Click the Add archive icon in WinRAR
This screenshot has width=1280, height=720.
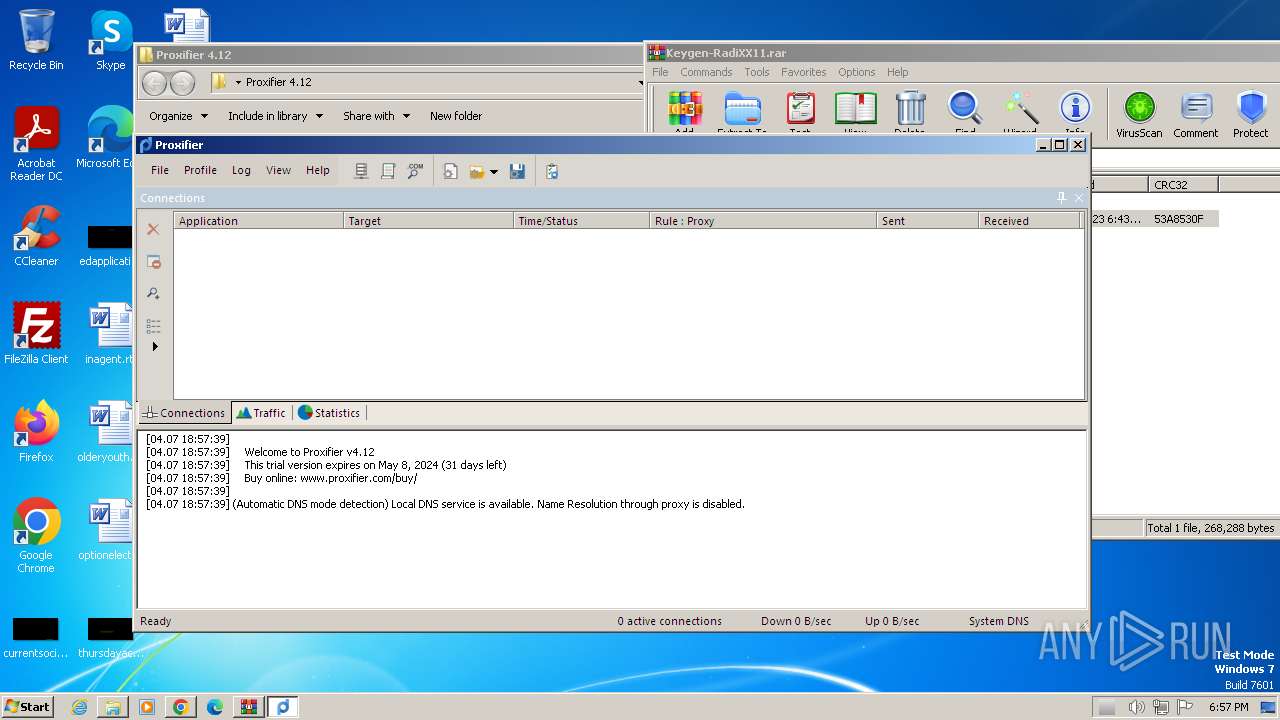pyautogui.click(x=685, y=111)
